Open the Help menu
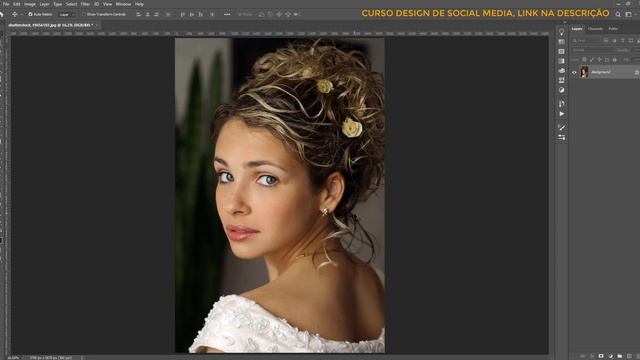The image size is (640, 360). pyautogui.click(x=139, y=4)
